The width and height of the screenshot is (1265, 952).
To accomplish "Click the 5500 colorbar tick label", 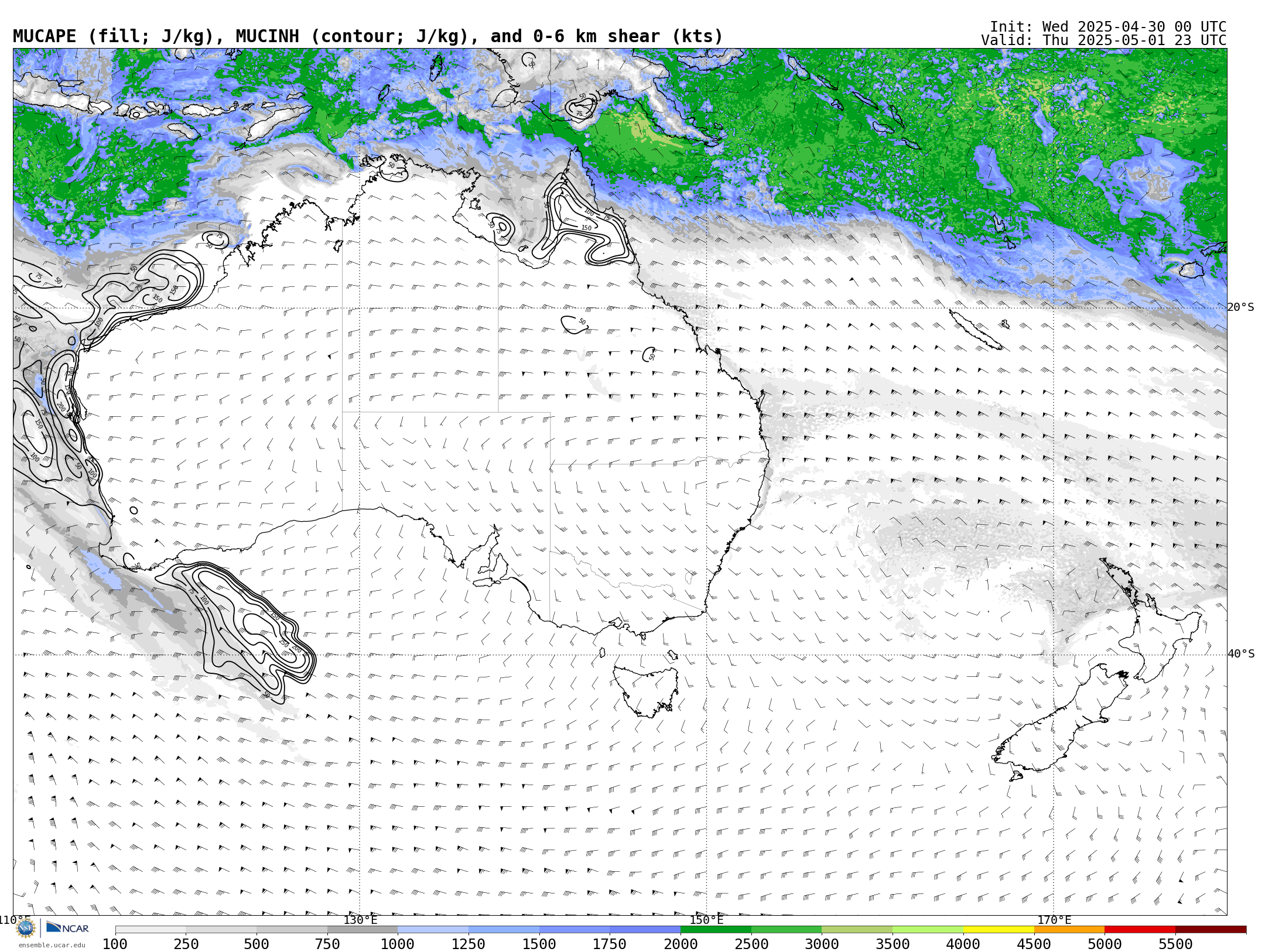I will [x=1175, y=944].
